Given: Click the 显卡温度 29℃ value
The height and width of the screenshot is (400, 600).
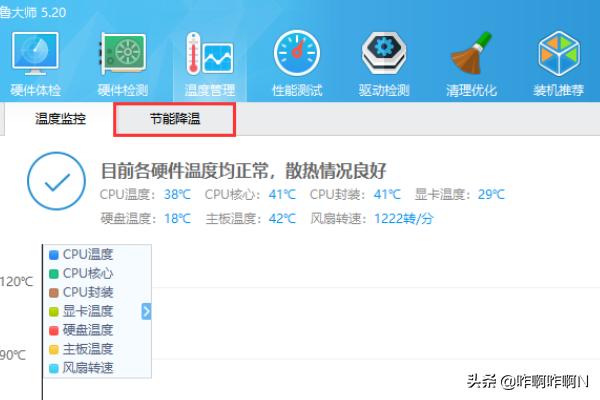Looking at the screenshot, I should [x=491, y=194].
